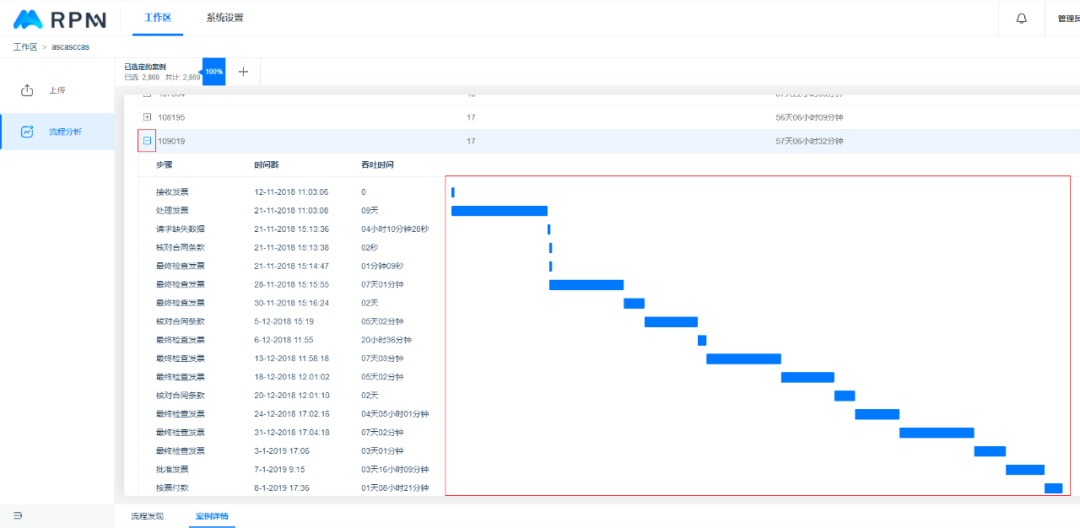Click the 时间戳 column header
This screenshot has height=528, width=1080.
267,165
